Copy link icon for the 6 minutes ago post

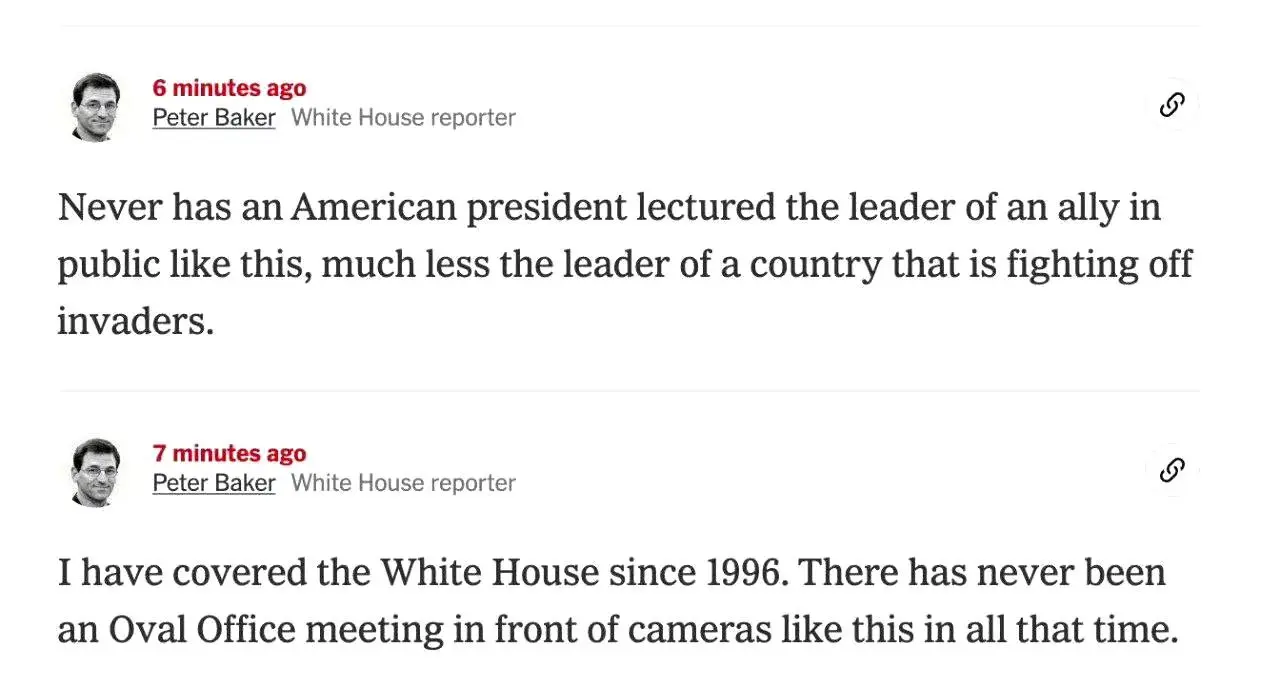coord(1172,104)
